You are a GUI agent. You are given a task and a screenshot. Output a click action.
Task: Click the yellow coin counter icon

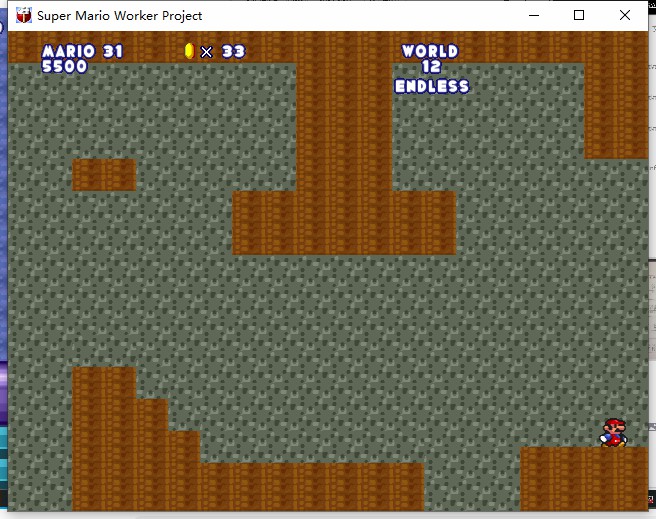[x=190, y=51]
